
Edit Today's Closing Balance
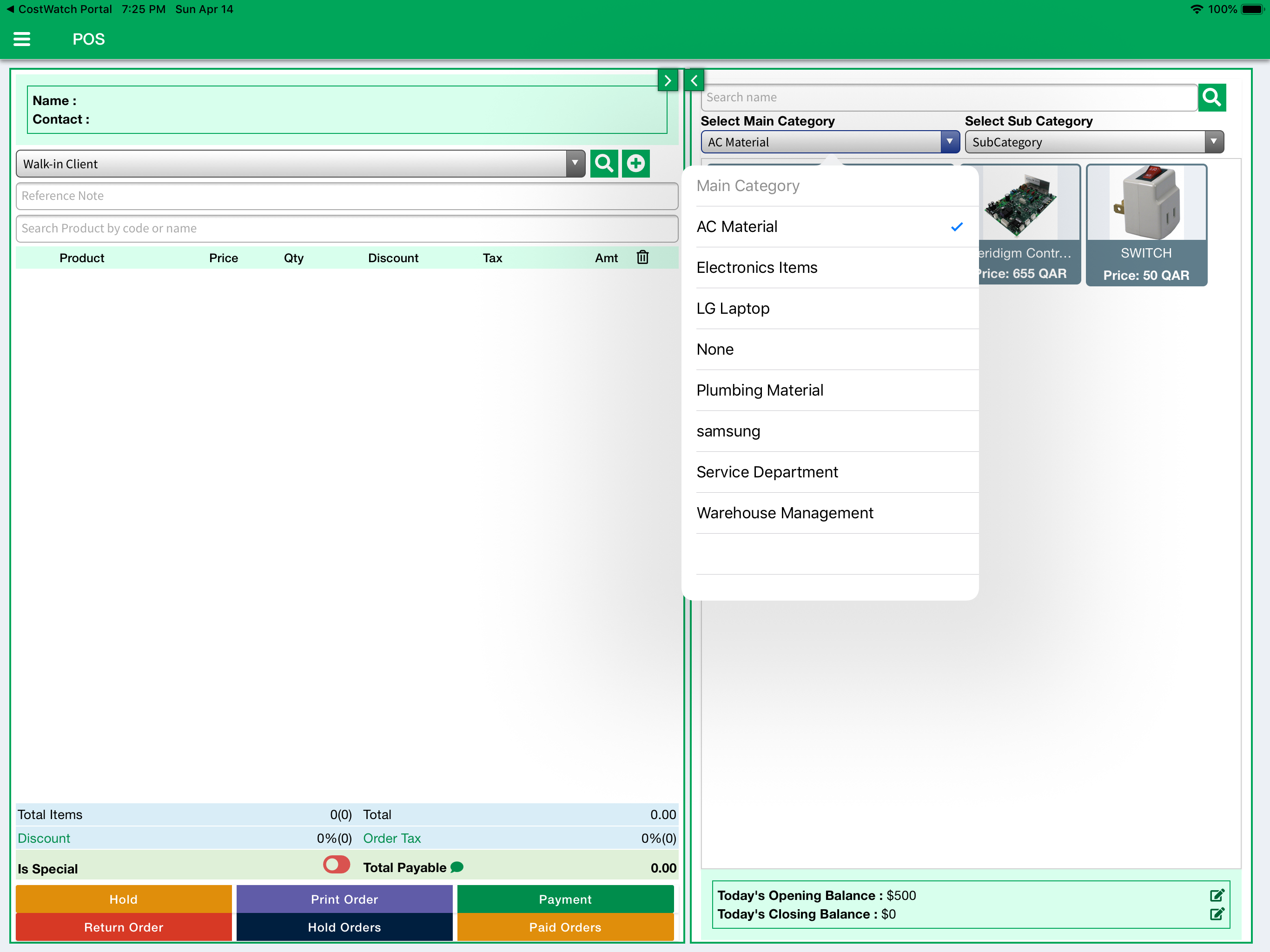click(x=1217, y=913)
